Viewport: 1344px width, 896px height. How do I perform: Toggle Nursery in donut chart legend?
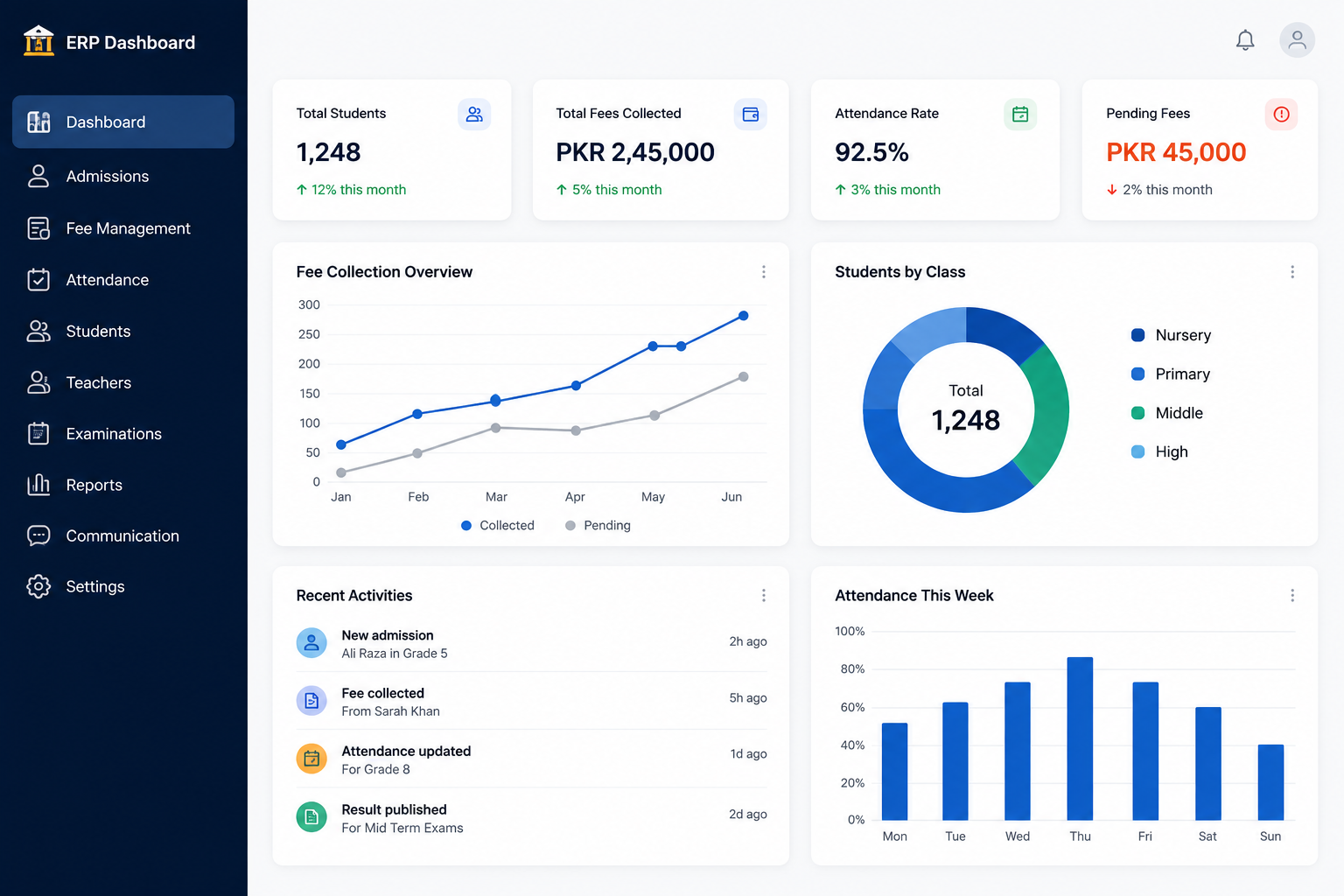click(1171, 335)
